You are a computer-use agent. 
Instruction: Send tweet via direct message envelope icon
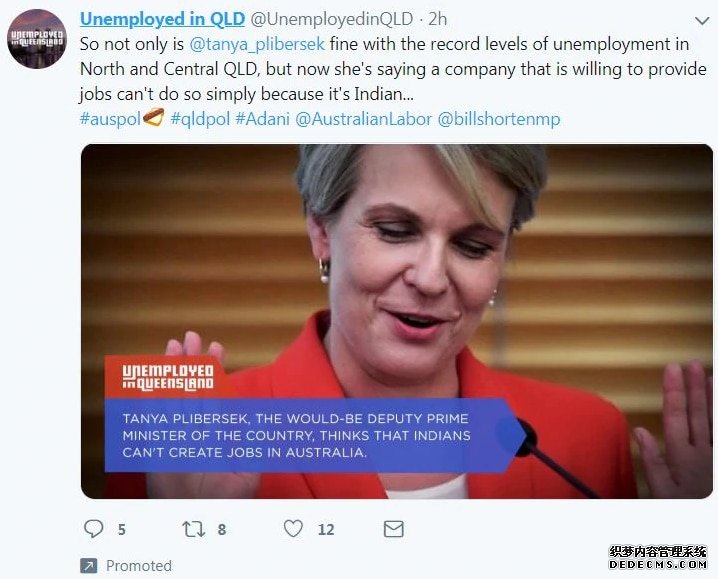tap(393, 529)
